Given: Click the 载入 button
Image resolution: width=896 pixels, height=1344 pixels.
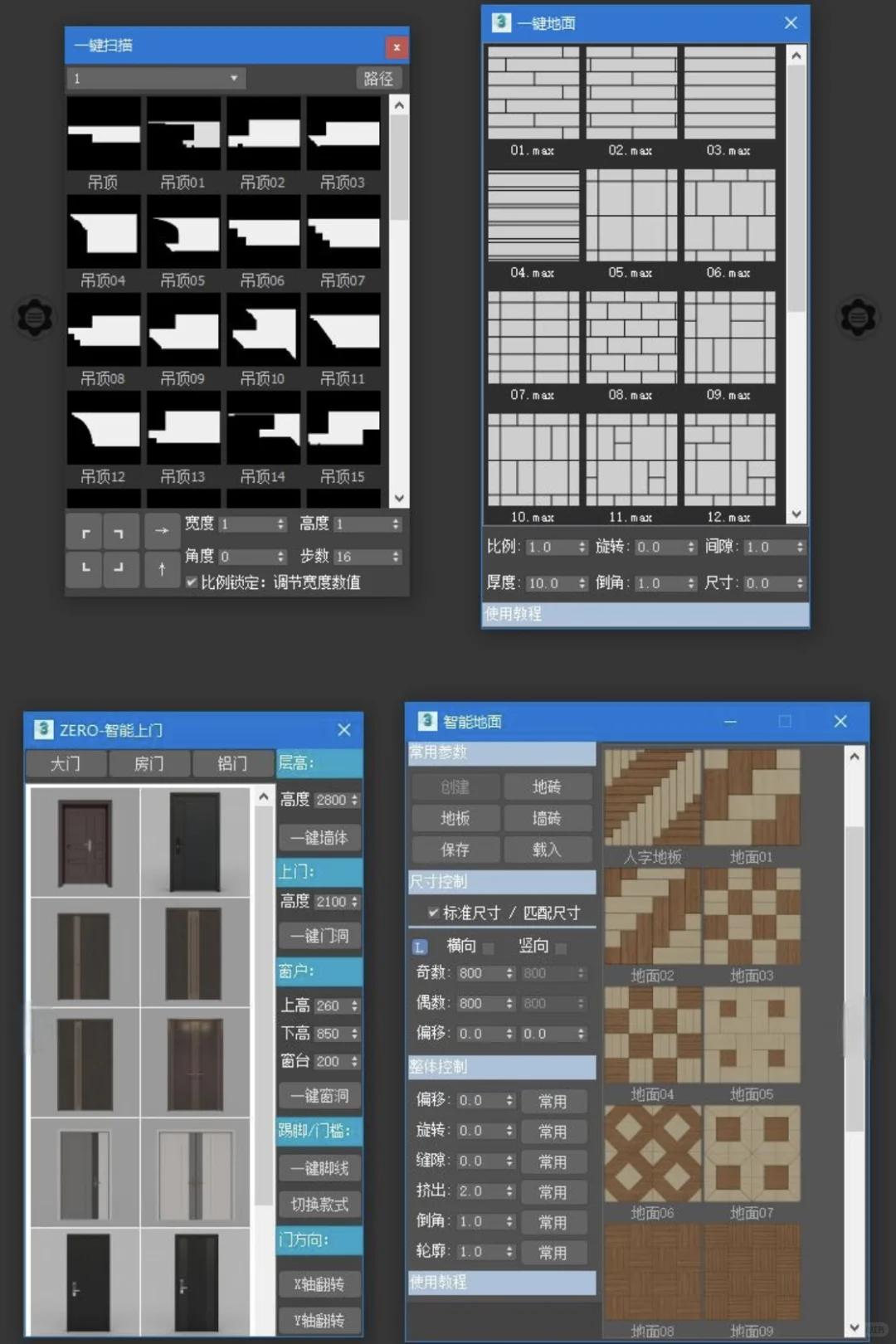Looking at the screenshot, I should pyautogui.click(x=547, y=850).
